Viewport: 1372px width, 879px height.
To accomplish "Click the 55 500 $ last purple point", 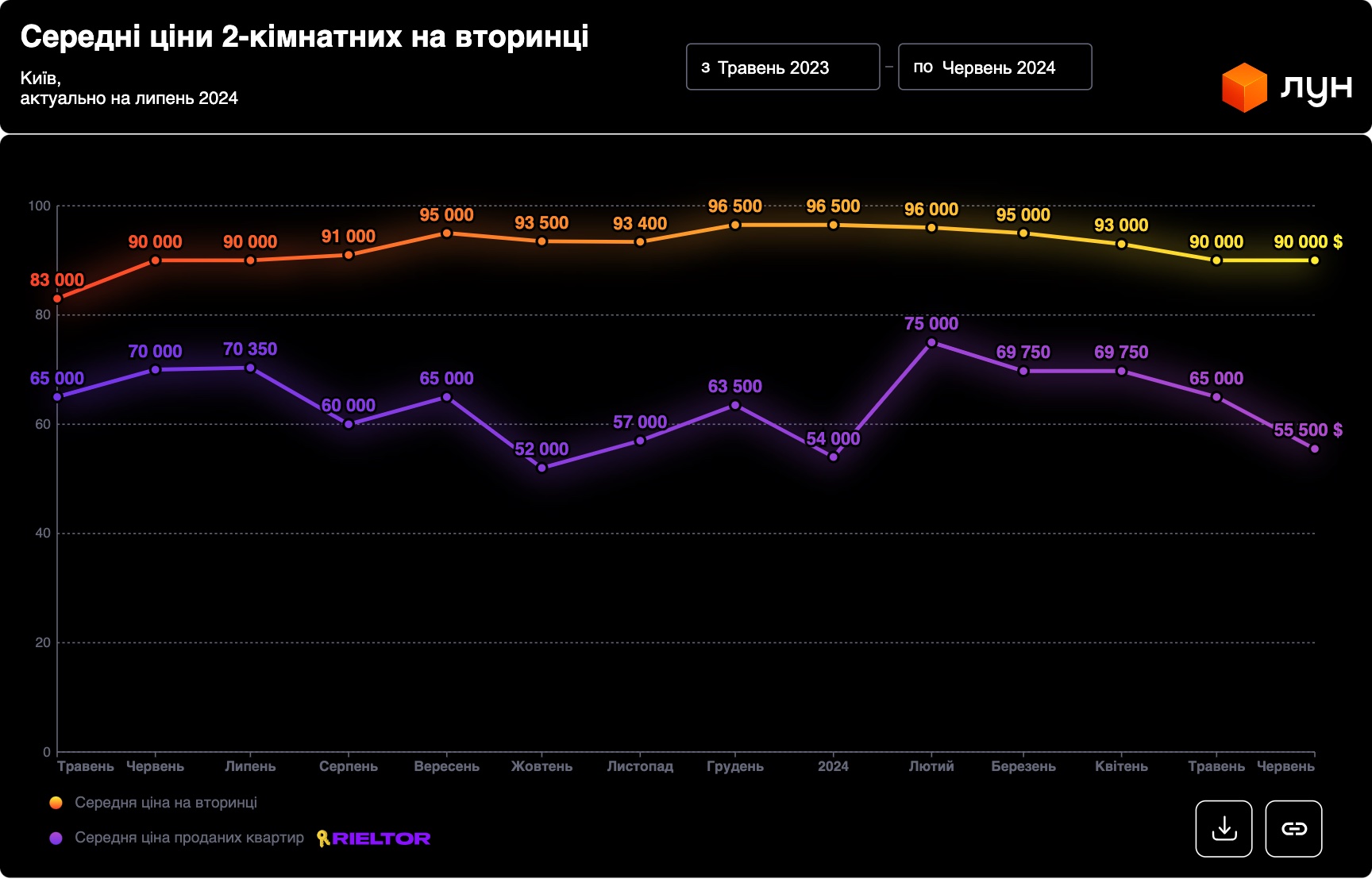I will 1314,449.
